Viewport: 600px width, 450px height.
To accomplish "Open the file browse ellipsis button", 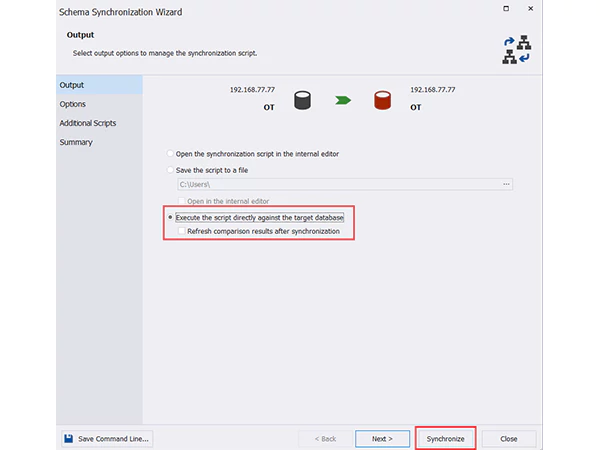I will point(506,184).
